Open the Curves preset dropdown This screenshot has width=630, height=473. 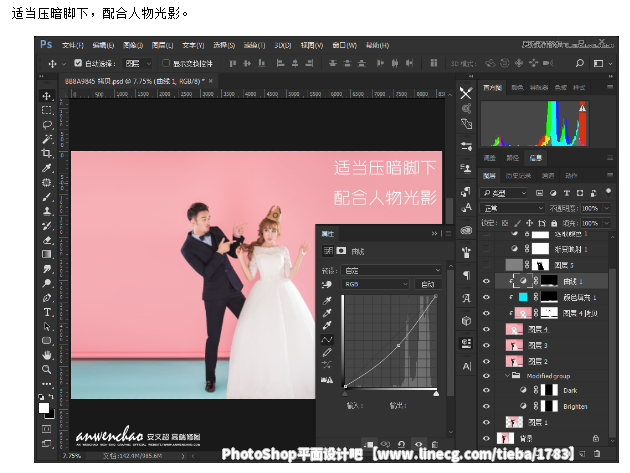pyautogui.click(x=391, y=270)
